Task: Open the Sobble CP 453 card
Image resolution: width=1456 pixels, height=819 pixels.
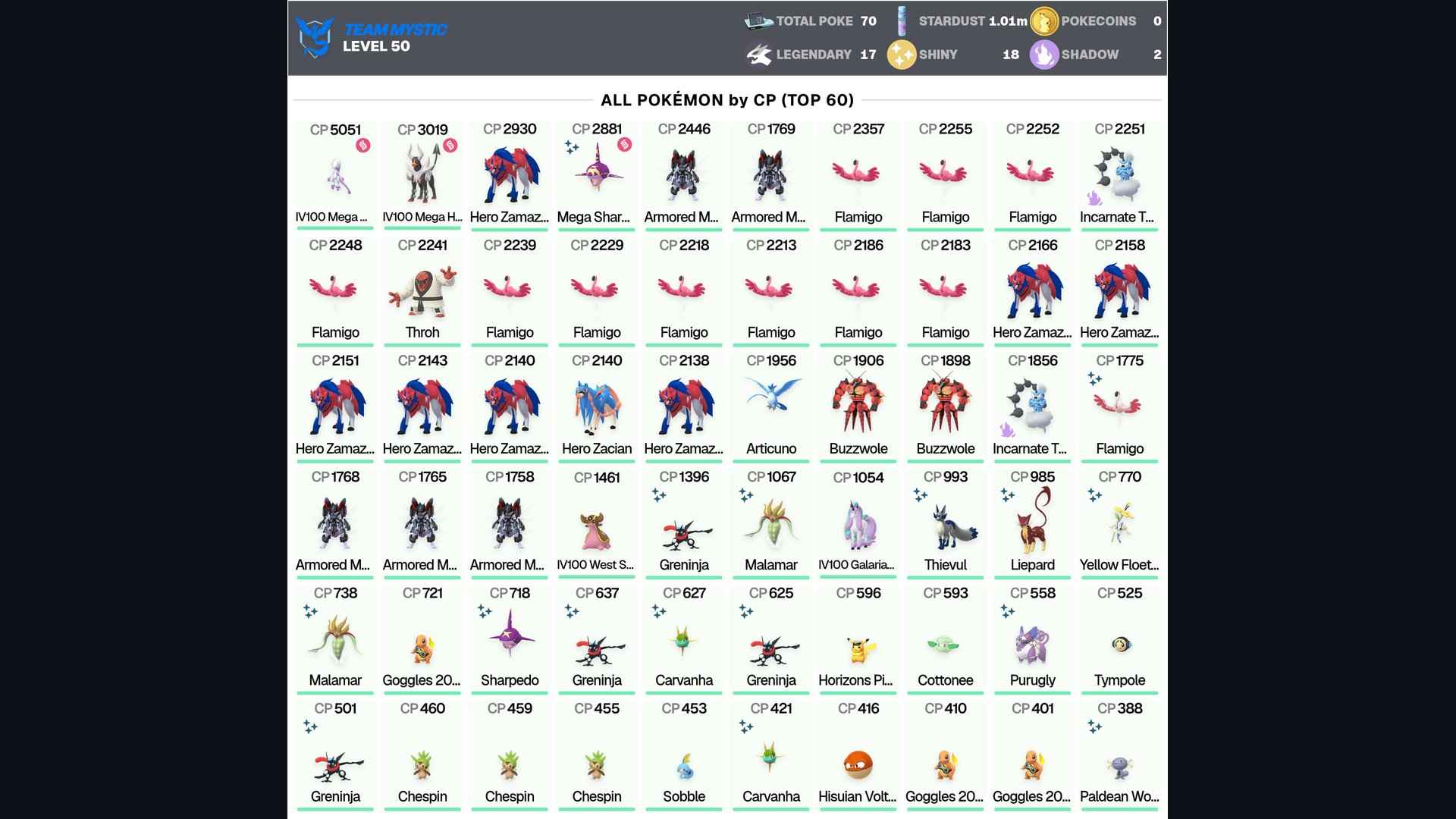Action: point(684,755)
